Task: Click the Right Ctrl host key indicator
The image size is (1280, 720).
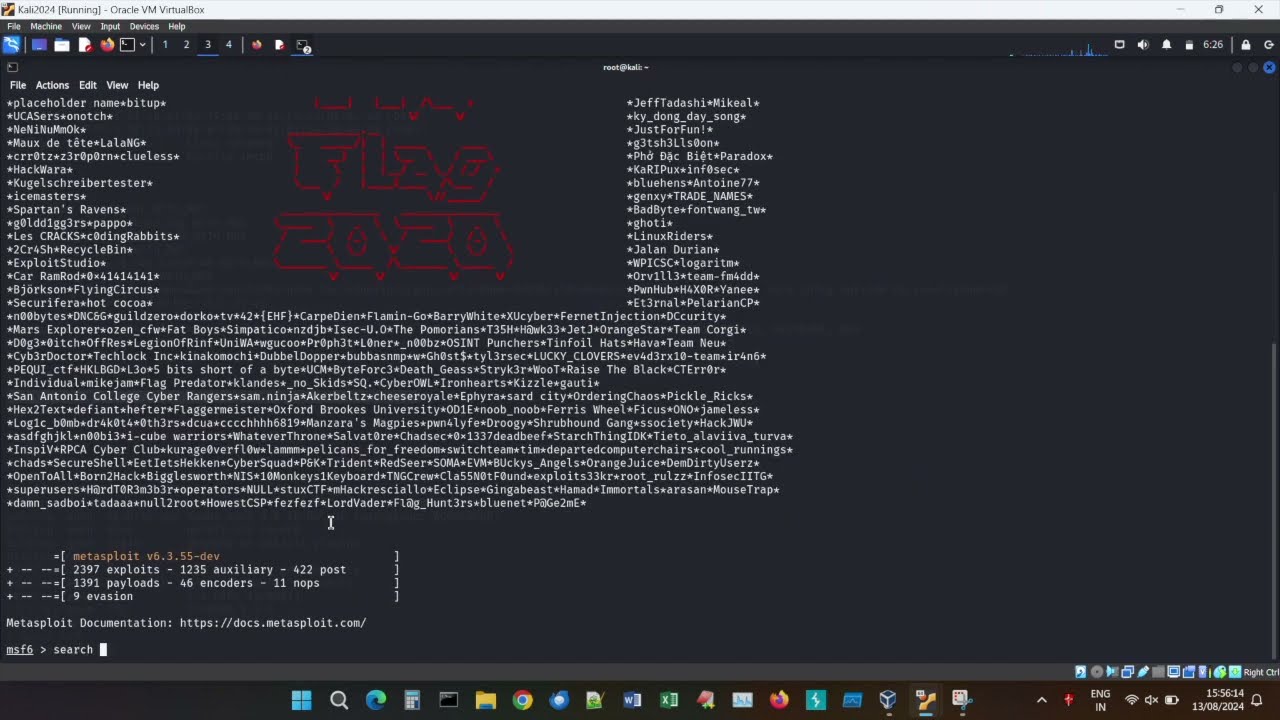Action: [1261, 672]
